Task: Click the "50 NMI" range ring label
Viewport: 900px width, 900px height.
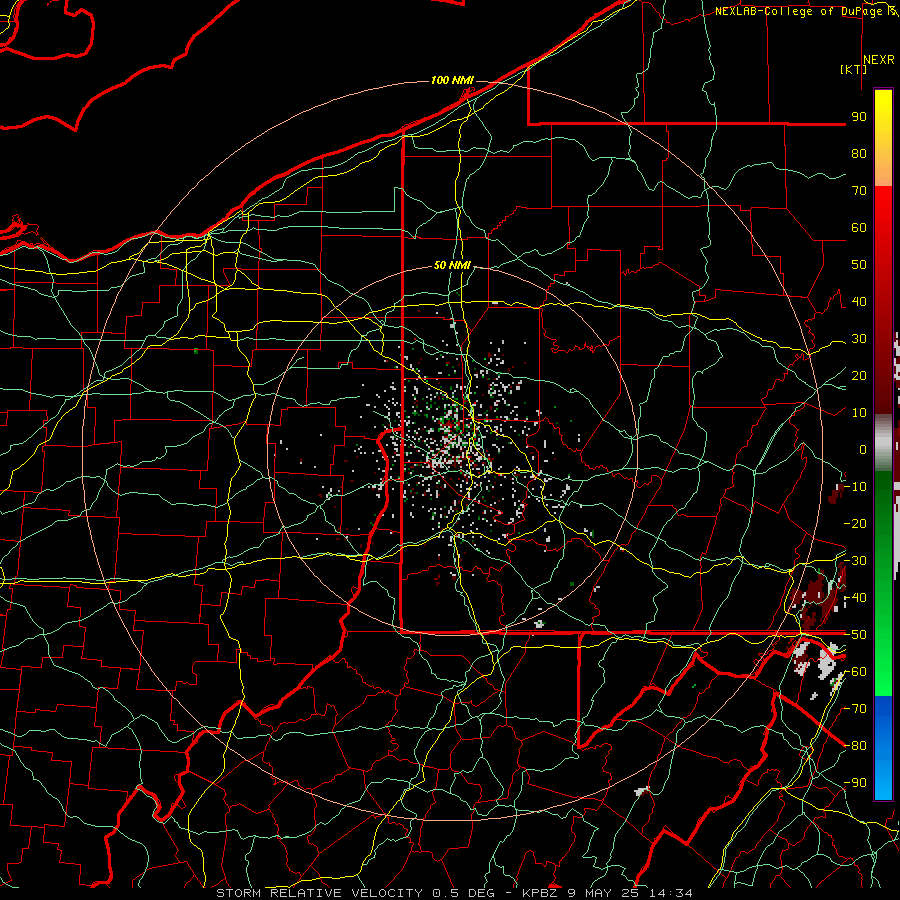Action: [452, 265]
